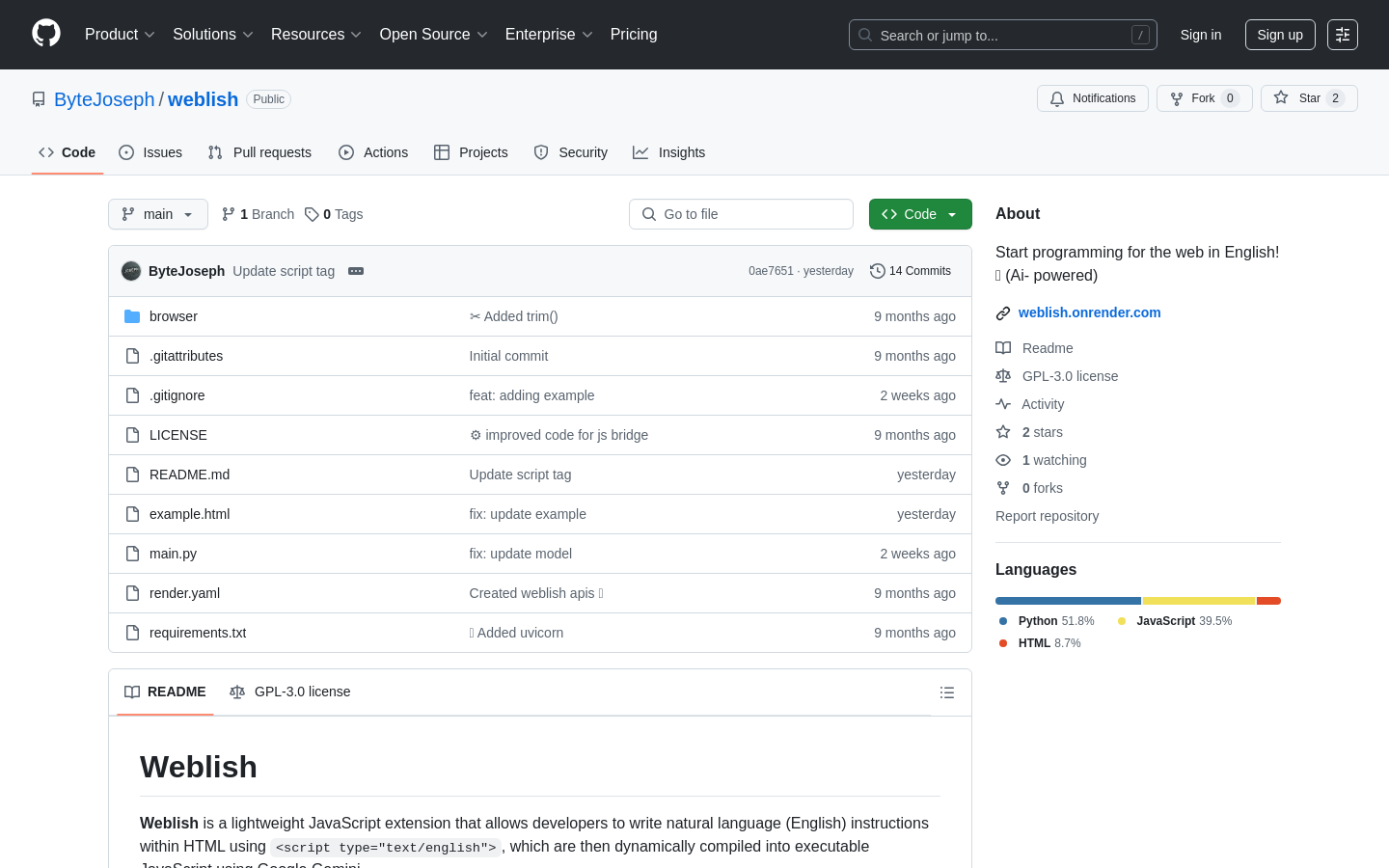Viewport: 1389px width, 868px height.
Task: View the 1 Branch link
Action: (x=258, y=214)
